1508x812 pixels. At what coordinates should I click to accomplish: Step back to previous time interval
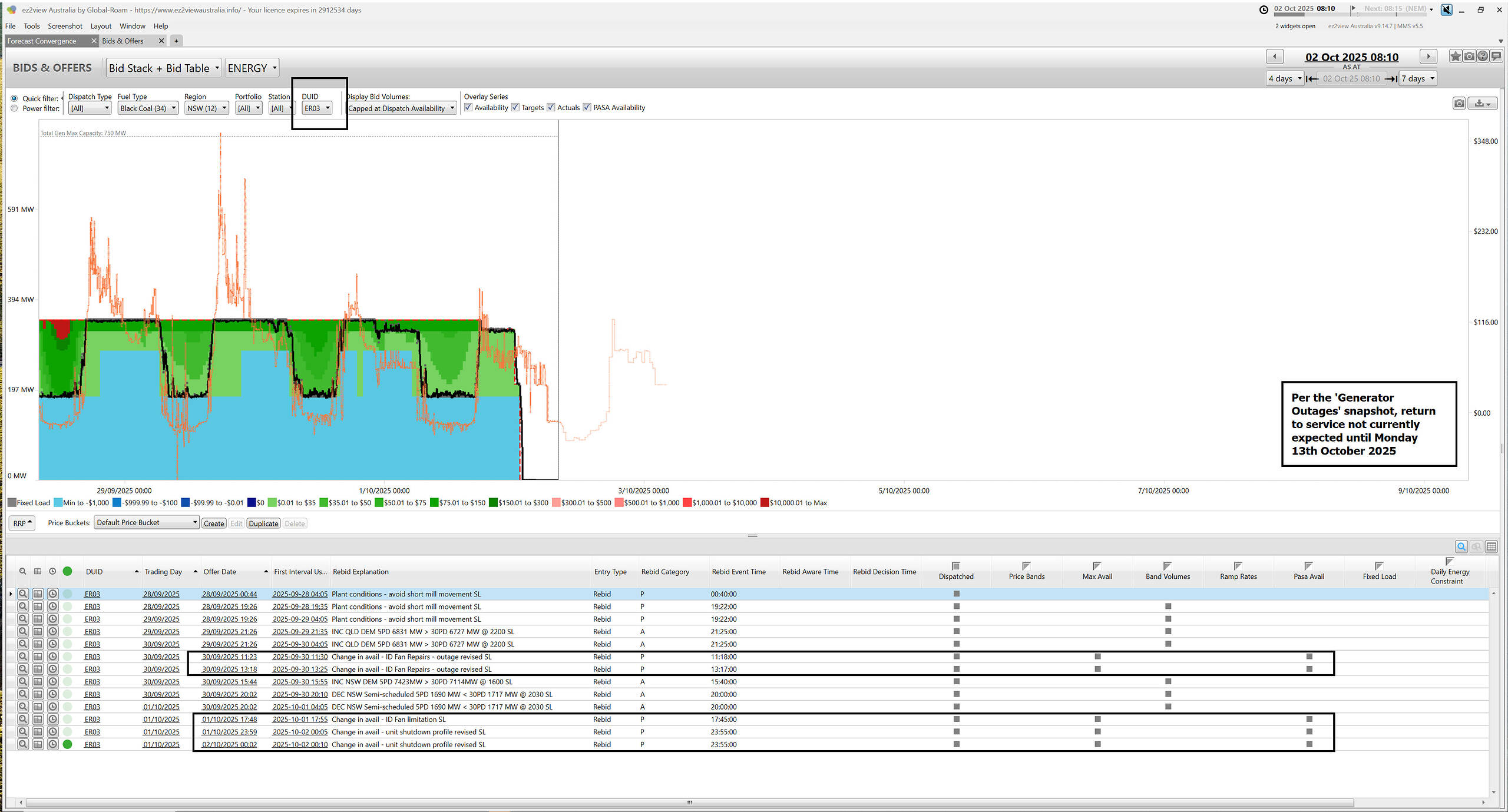click(1275, 57)
